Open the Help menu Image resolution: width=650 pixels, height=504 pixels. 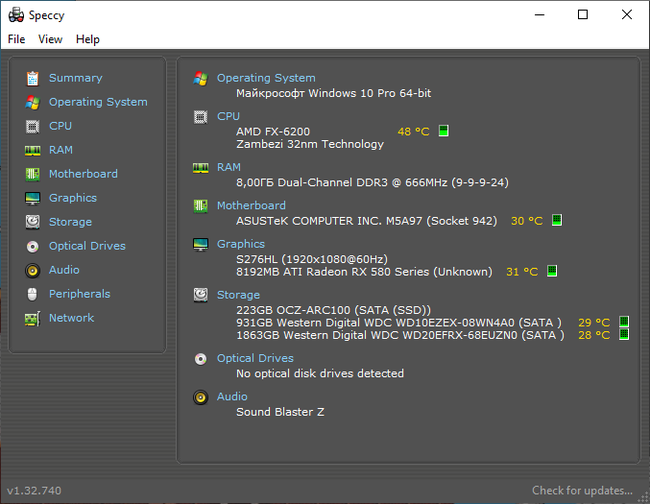point(88,39)
